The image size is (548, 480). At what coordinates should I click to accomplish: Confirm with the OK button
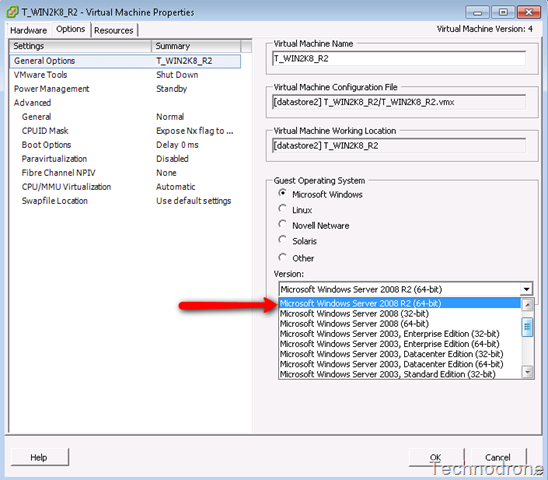pos(436,457)
